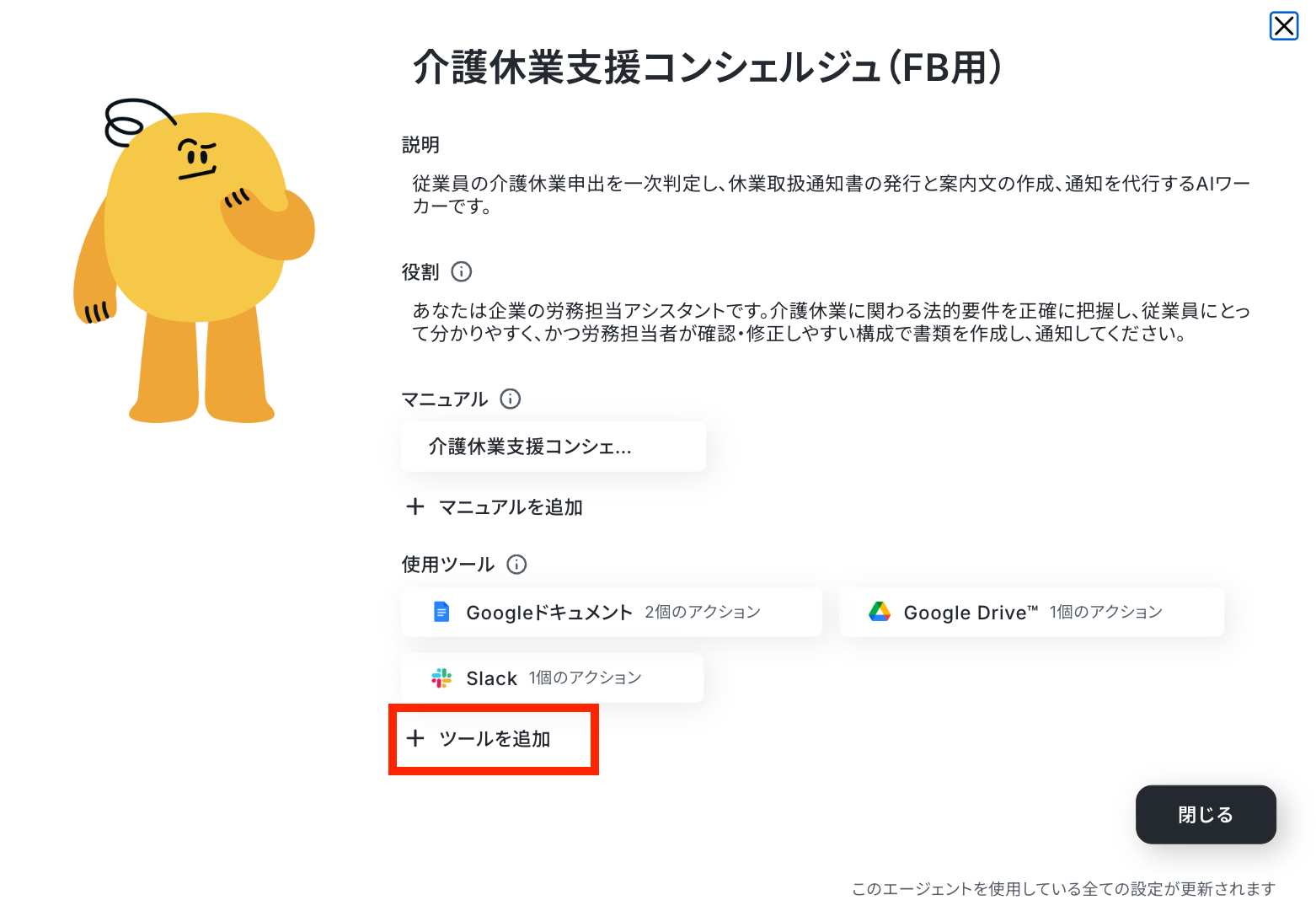Viewport: 1316px width, 900px height.
Task: Open the Slack tool card
Action: point(553,678)
